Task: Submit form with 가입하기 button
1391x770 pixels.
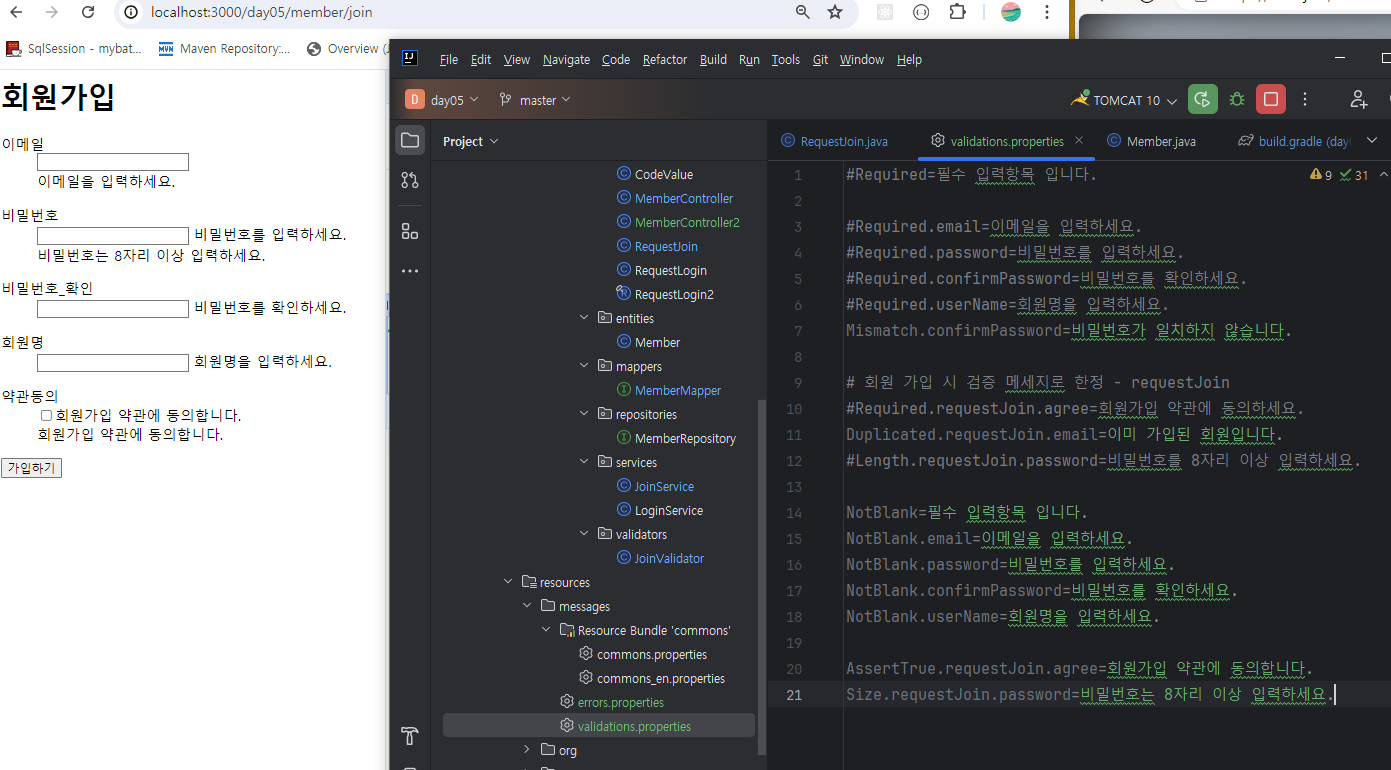Action: point(31,468)
